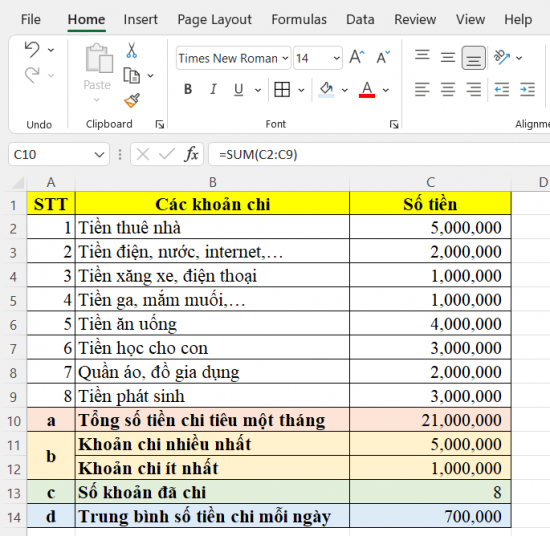The image size is (550, 536).
Task: Expand borders options dropdown arrow
Action: [301, 90]
